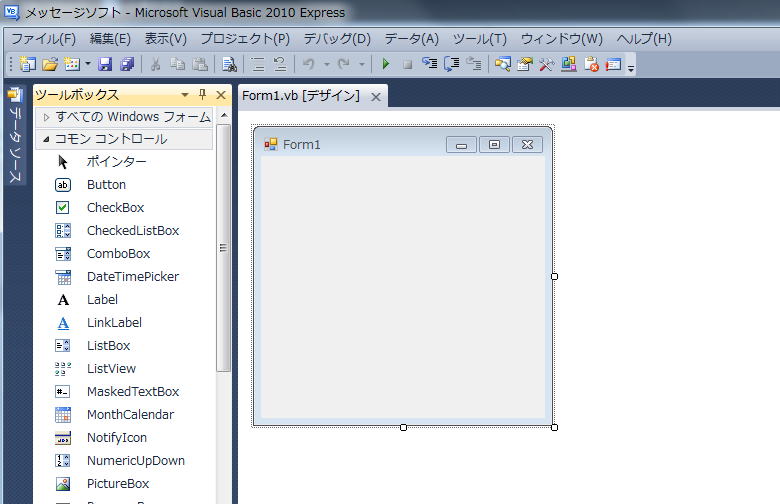Open the Add New Item dropdown arrow

(88, 64)
